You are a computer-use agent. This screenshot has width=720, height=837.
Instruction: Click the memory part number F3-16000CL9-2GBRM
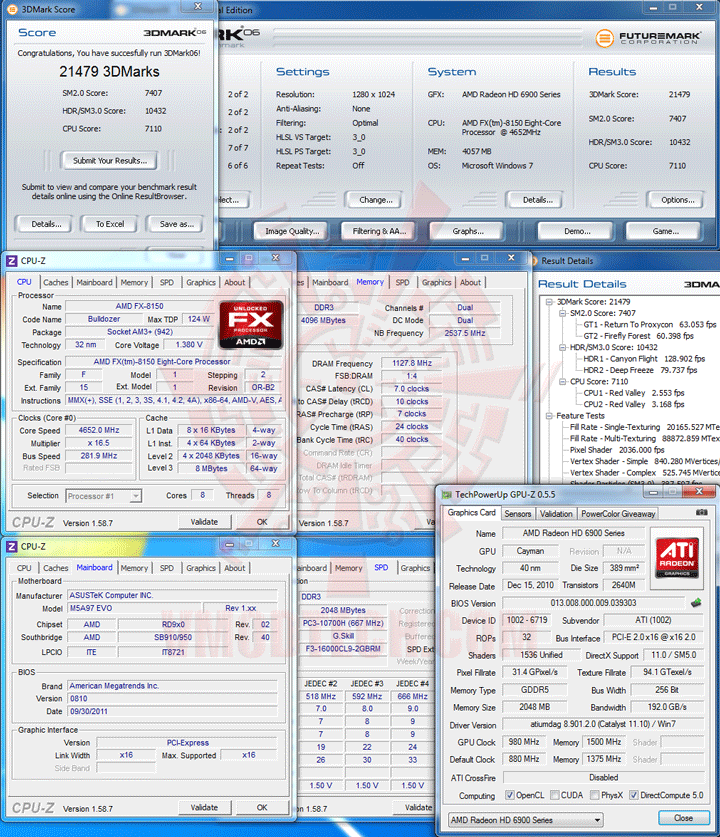pyautogui.click(x=343, y=649)
